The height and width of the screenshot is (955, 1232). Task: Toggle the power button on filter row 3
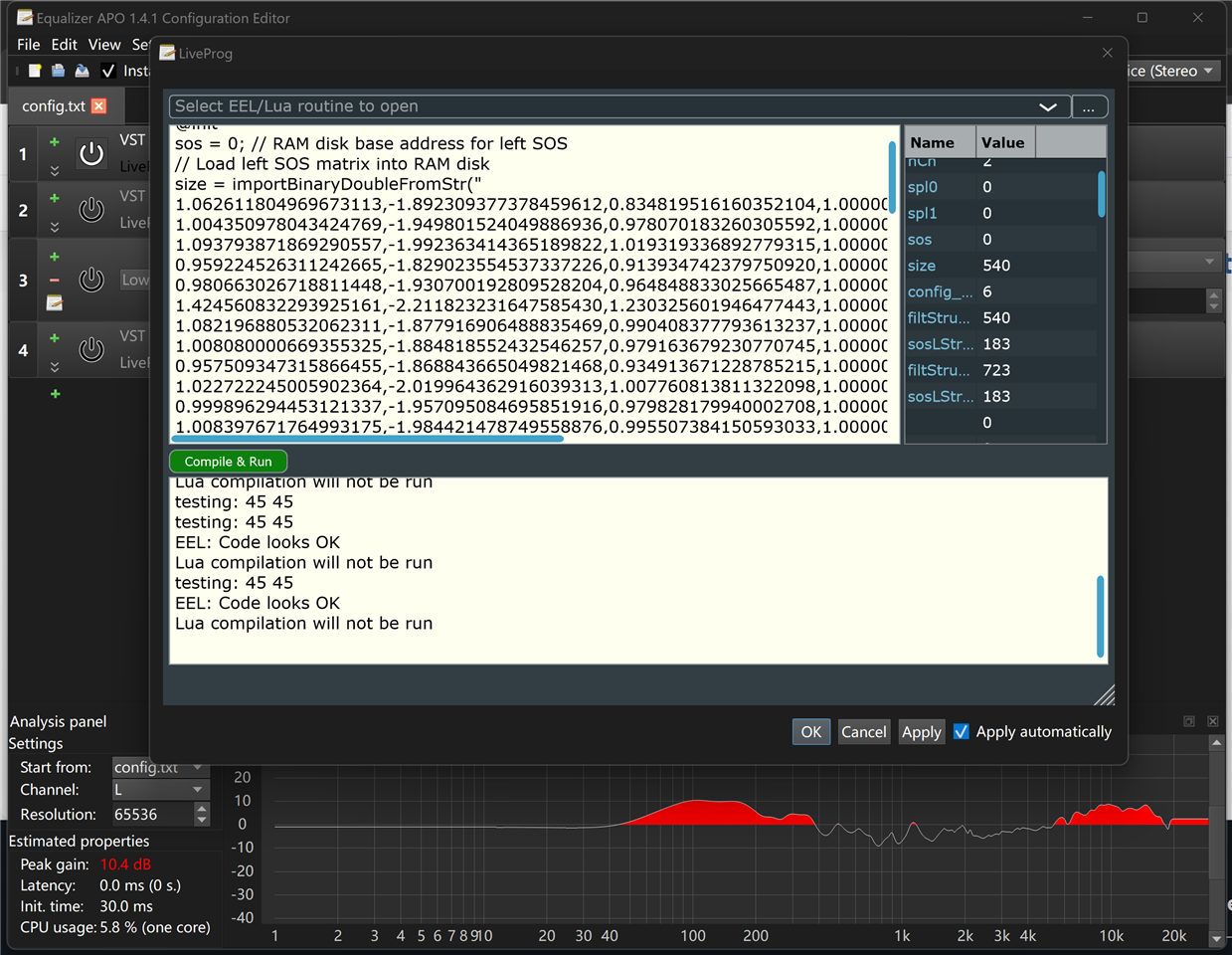coord(91,280)
